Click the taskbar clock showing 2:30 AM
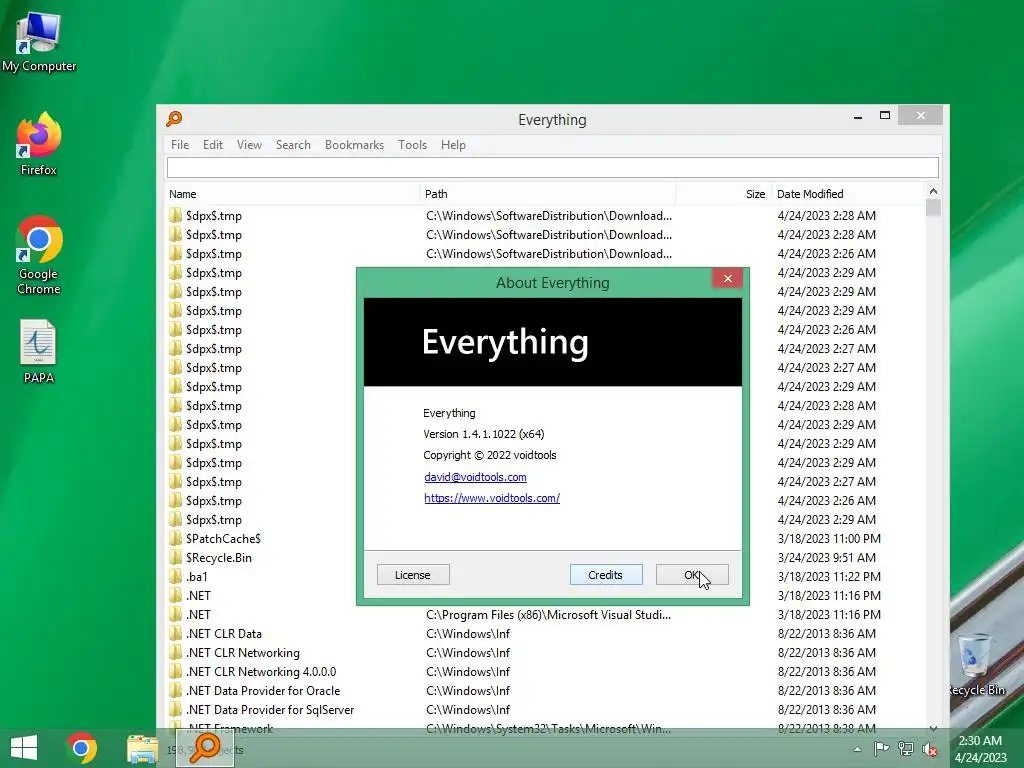 980,749
